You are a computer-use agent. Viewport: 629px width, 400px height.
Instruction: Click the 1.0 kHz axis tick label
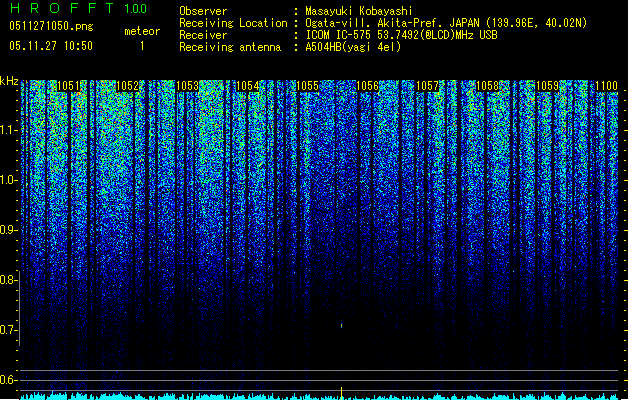point(8,180)
